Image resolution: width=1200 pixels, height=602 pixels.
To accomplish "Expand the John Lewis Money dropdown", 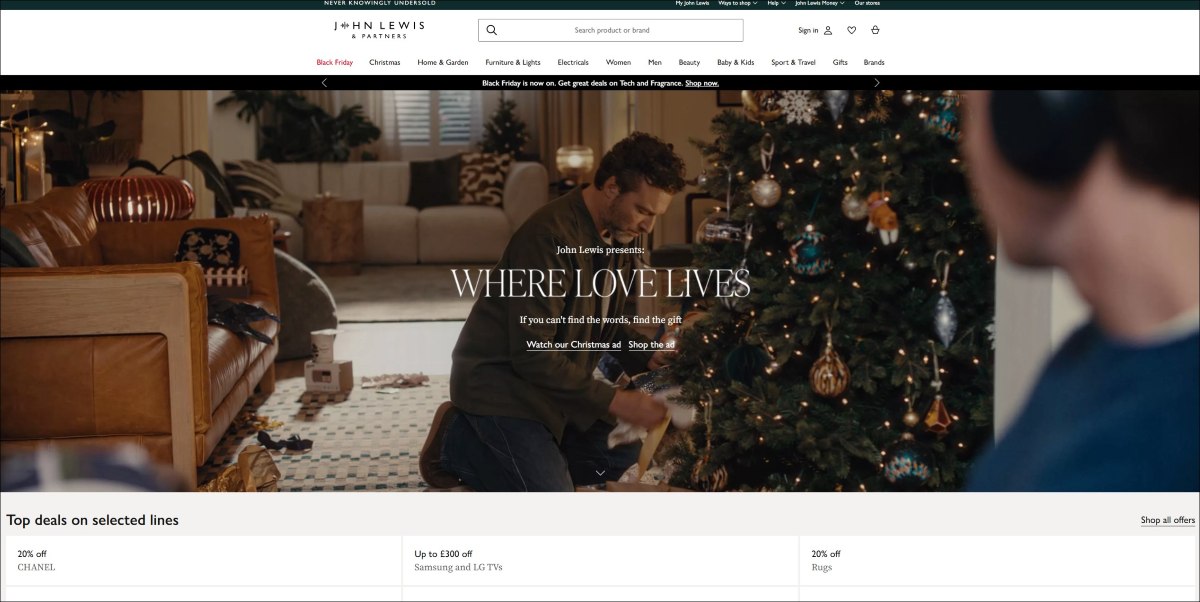I will [x=817, y=3].
